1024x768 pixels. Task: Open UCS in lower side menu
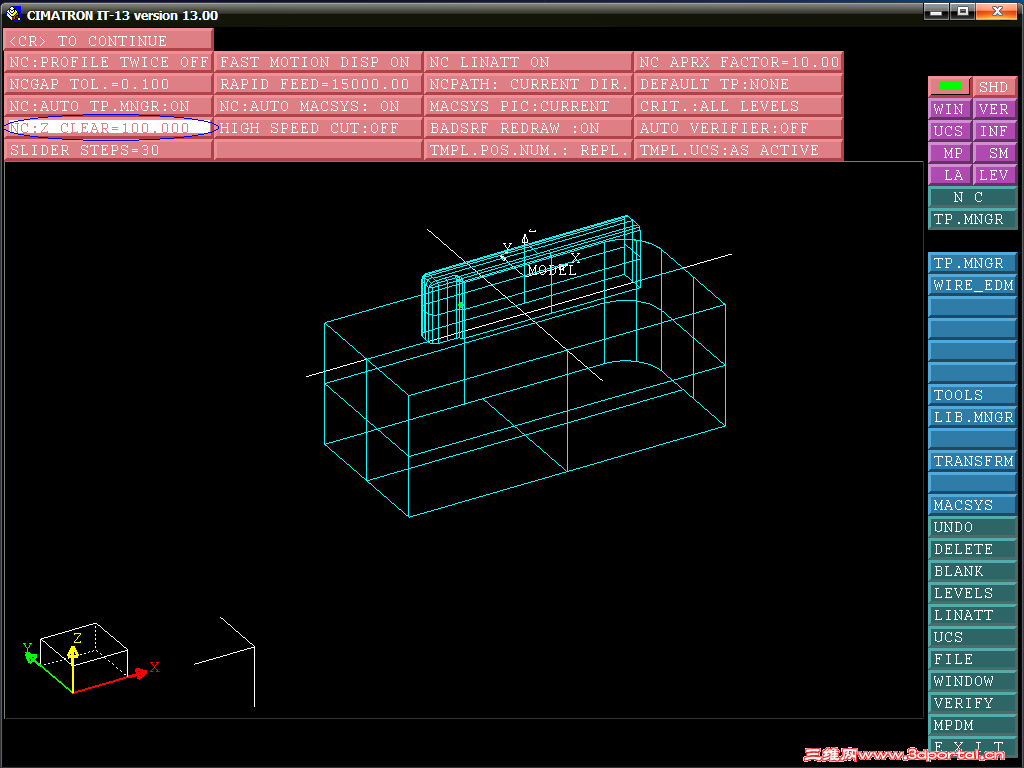click(x=972, y=637)
